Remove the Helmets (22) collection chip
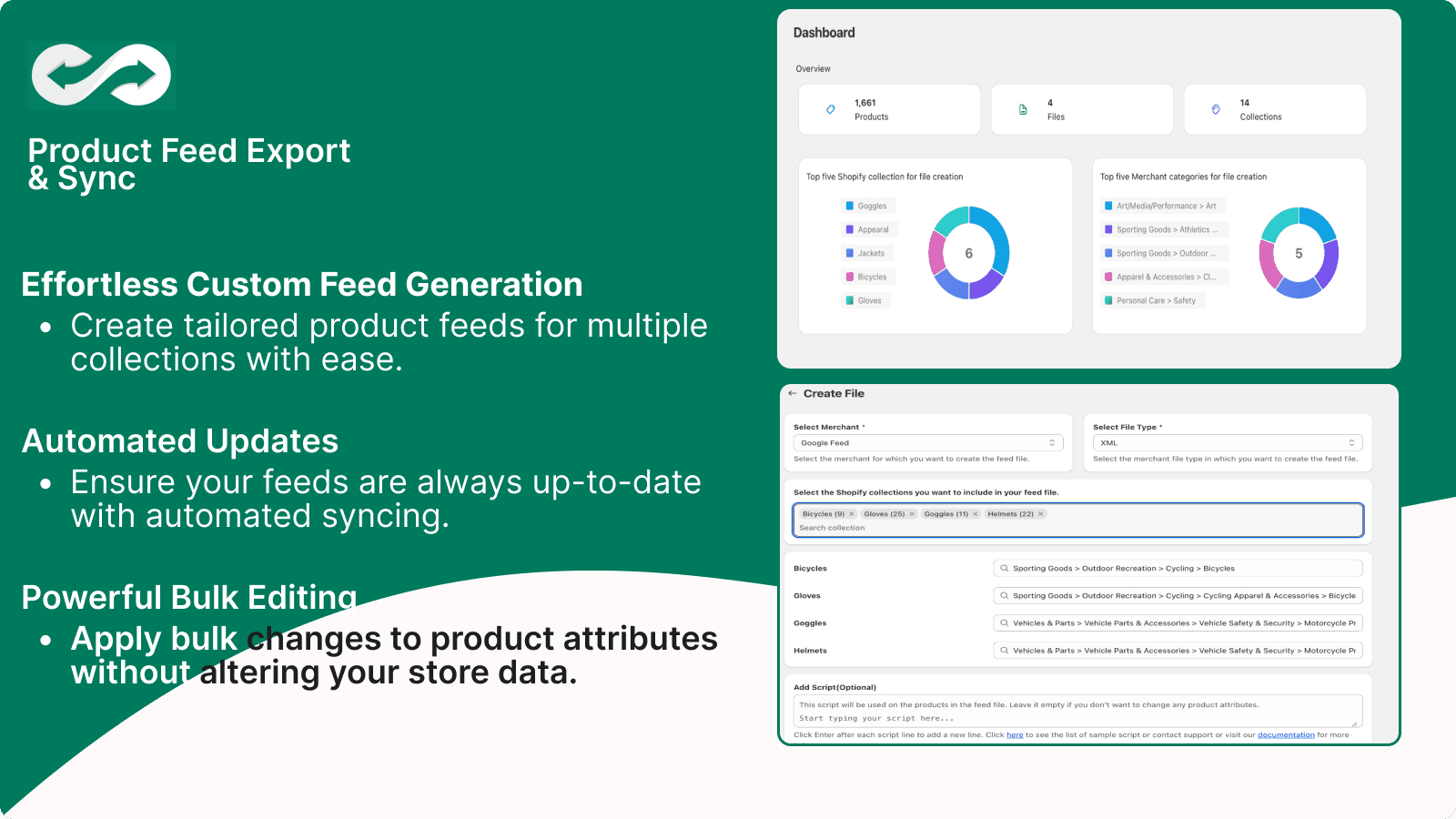This screenshot has width=1456, height=819. click(1040, 513)
